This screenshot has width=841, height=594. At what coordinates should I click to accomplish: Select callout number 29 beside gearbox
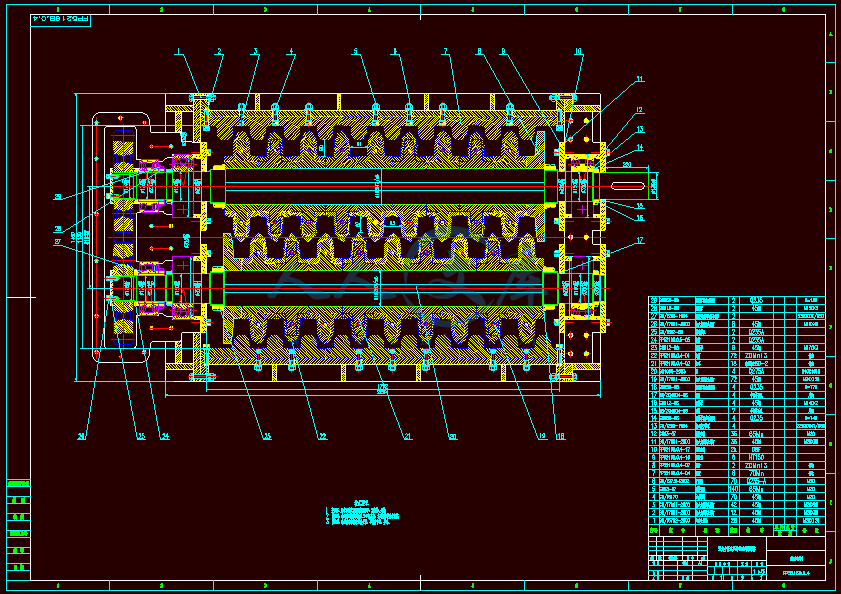click(x=58, y=197)
